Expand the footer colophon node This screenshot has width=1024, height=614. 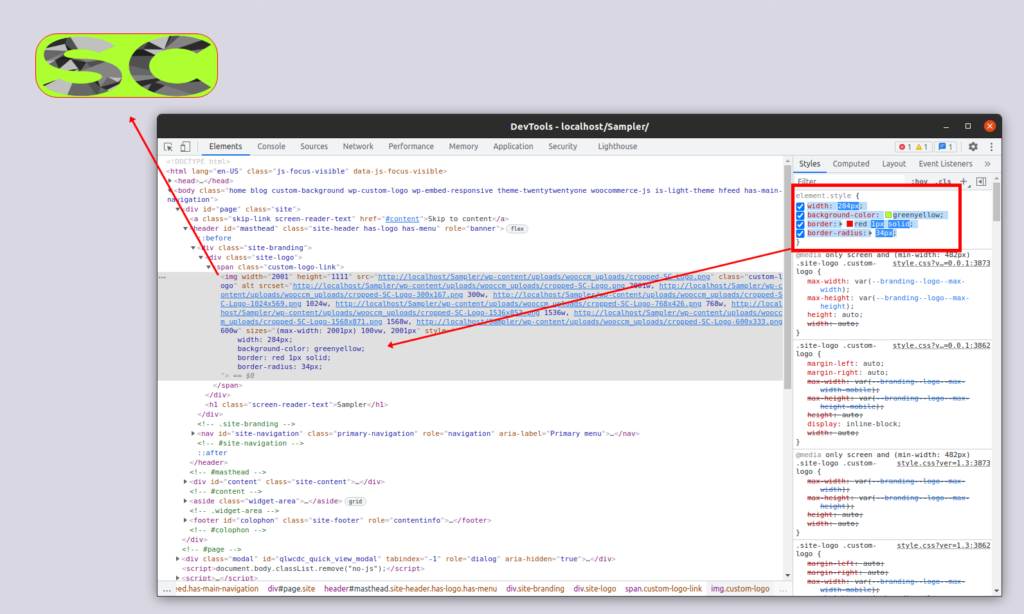point(185,521)
